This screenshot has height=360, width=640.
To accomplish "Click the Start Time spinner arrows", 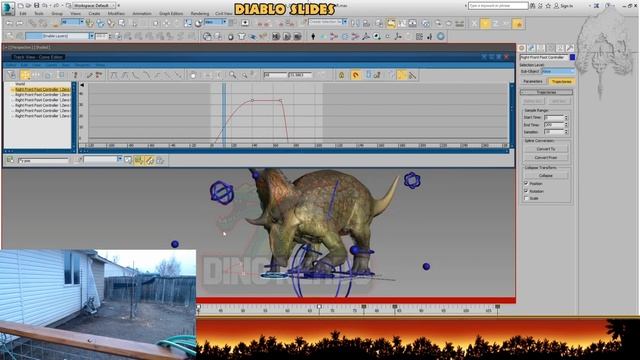I will pyautogui.click(x=566, y=118).
